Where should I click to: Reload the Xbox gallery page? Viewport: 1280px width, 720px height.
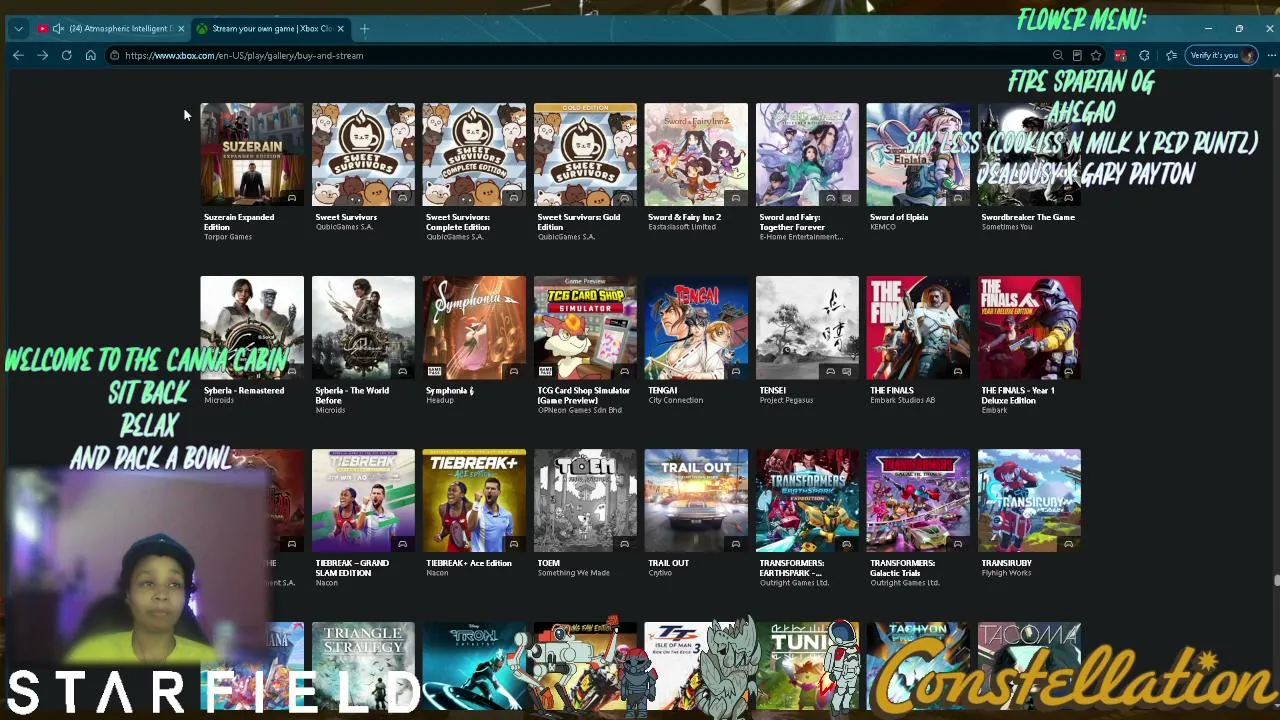coord(66,56)
